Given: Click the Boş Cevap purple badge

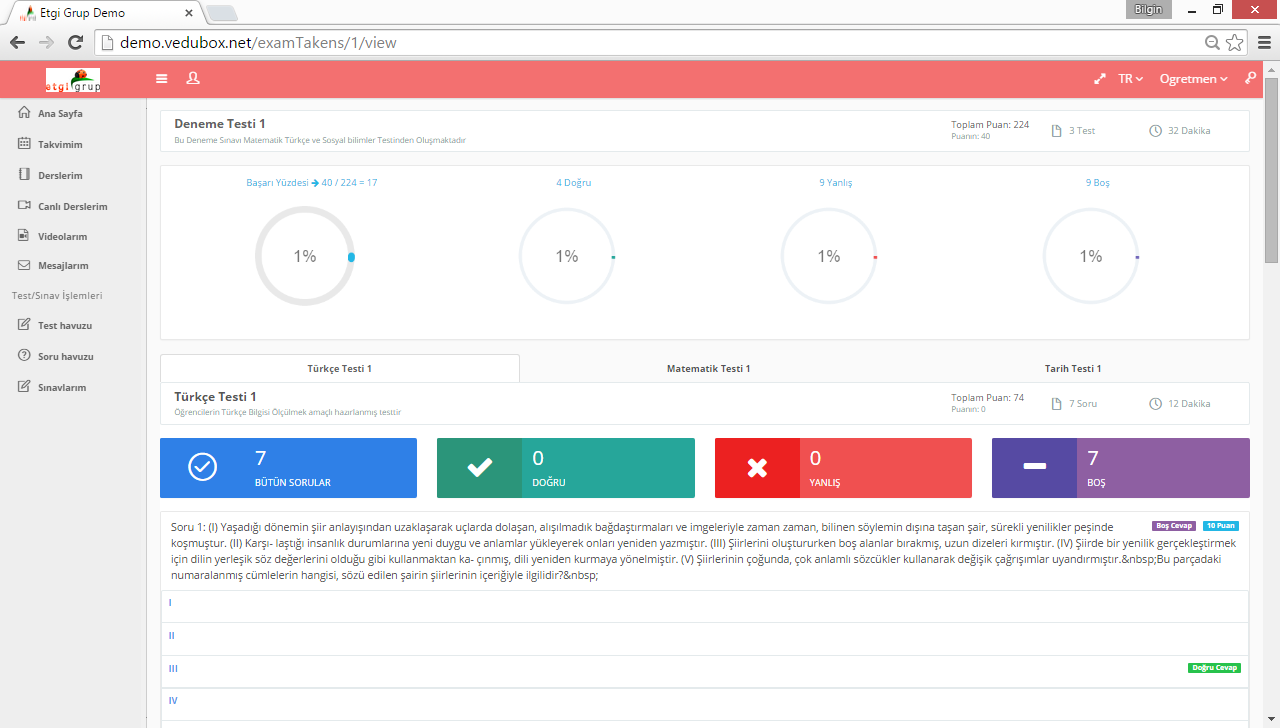Looking at the screenshot, I should (x=1174, y=525).
